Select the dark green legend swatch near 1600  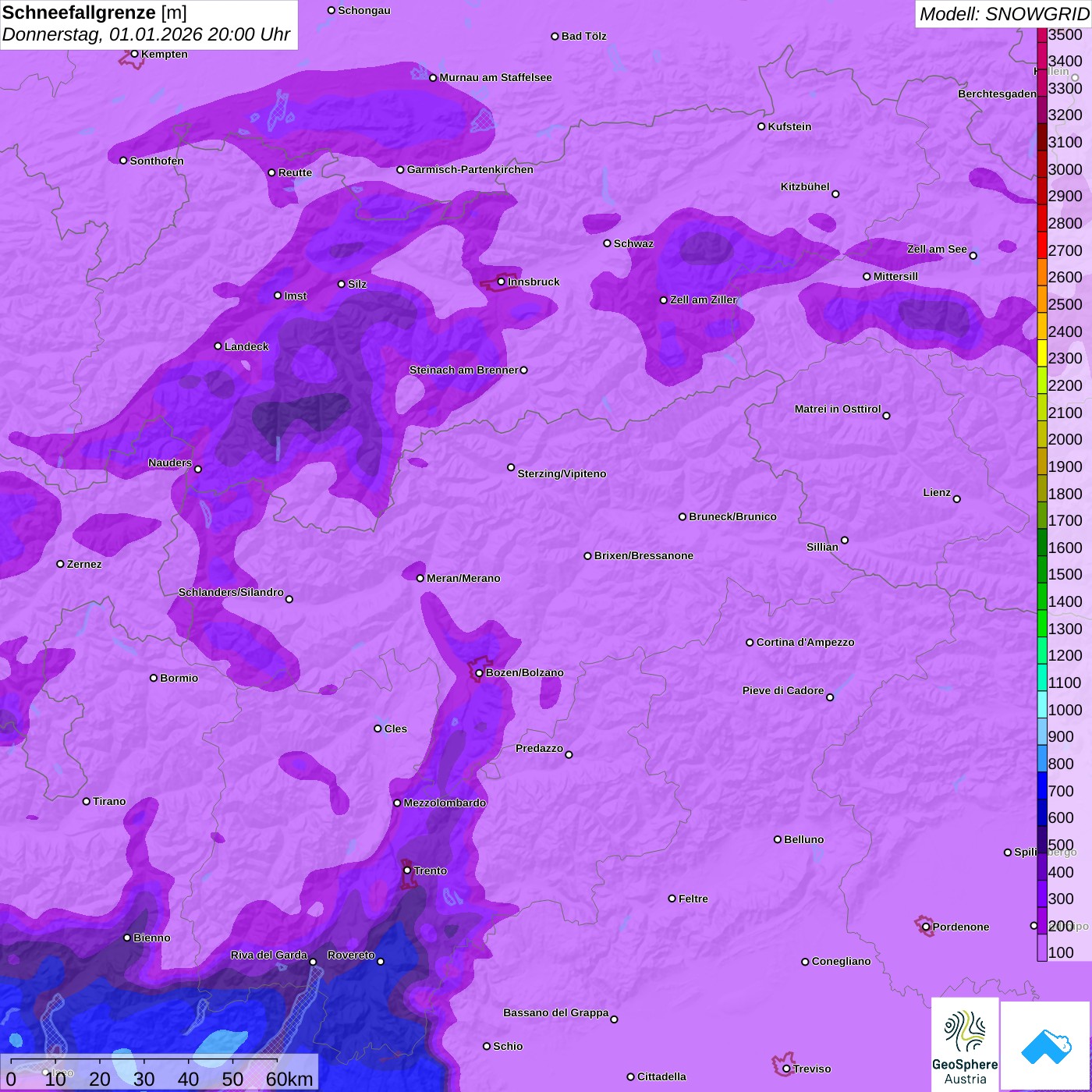tap(1042, 541)
